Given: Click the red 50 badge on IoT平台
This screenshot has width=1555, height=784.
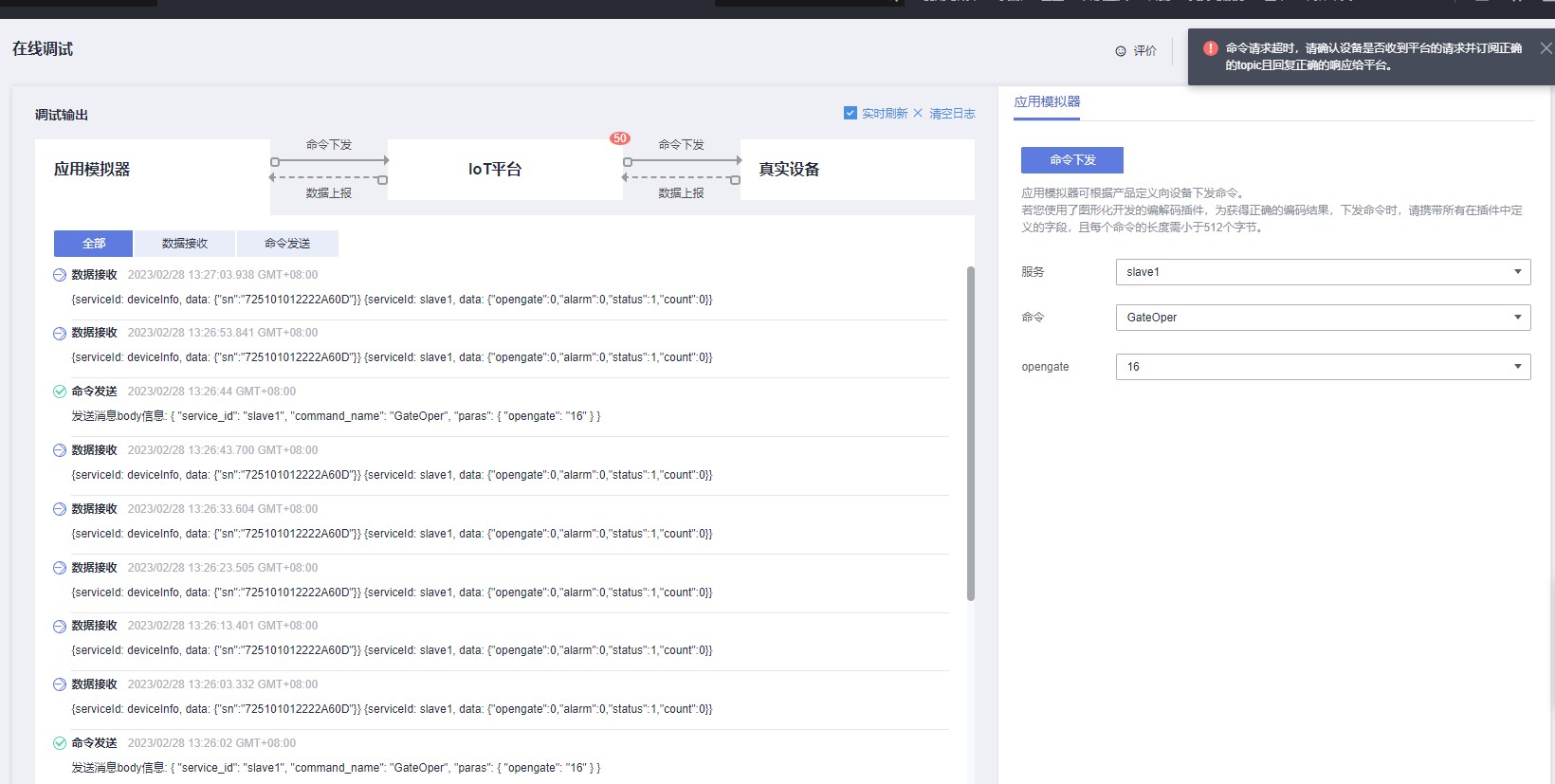Looking at the screenshot, I should [620, 138].
